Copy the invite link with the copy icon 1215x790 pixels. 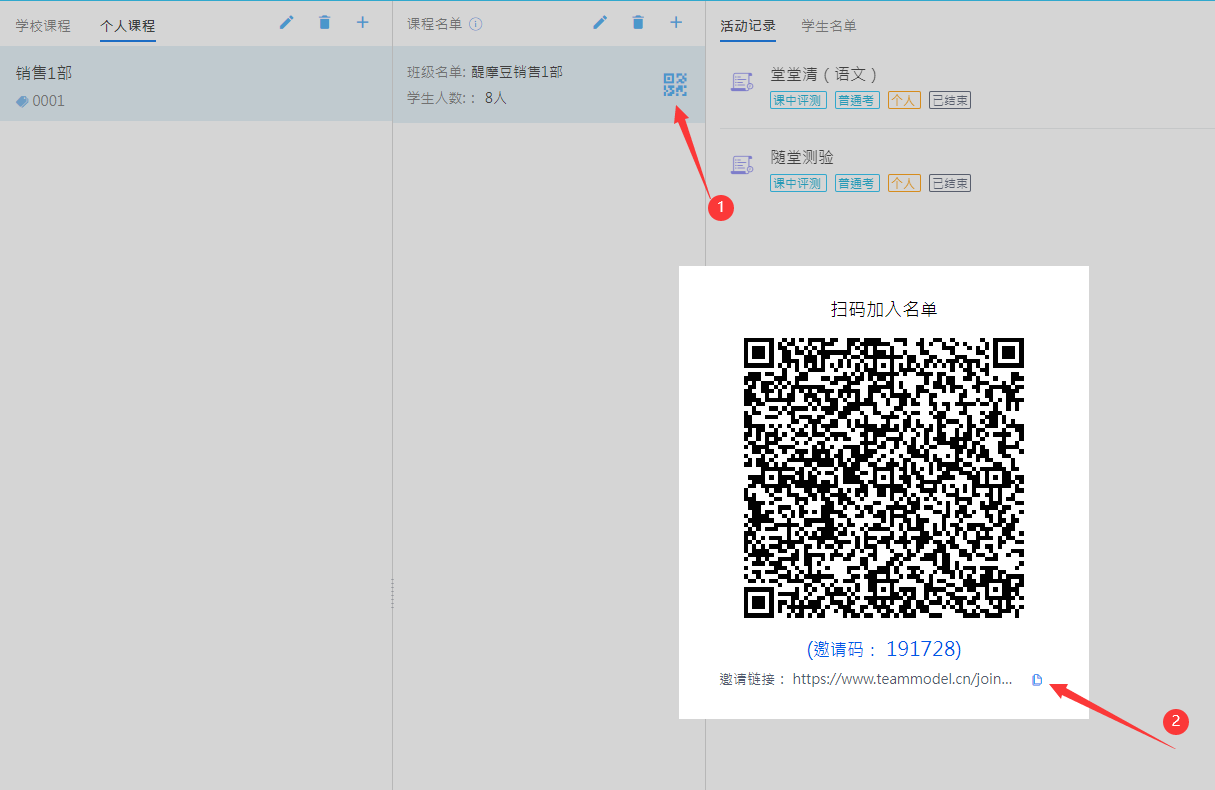tap(1037, 680)
